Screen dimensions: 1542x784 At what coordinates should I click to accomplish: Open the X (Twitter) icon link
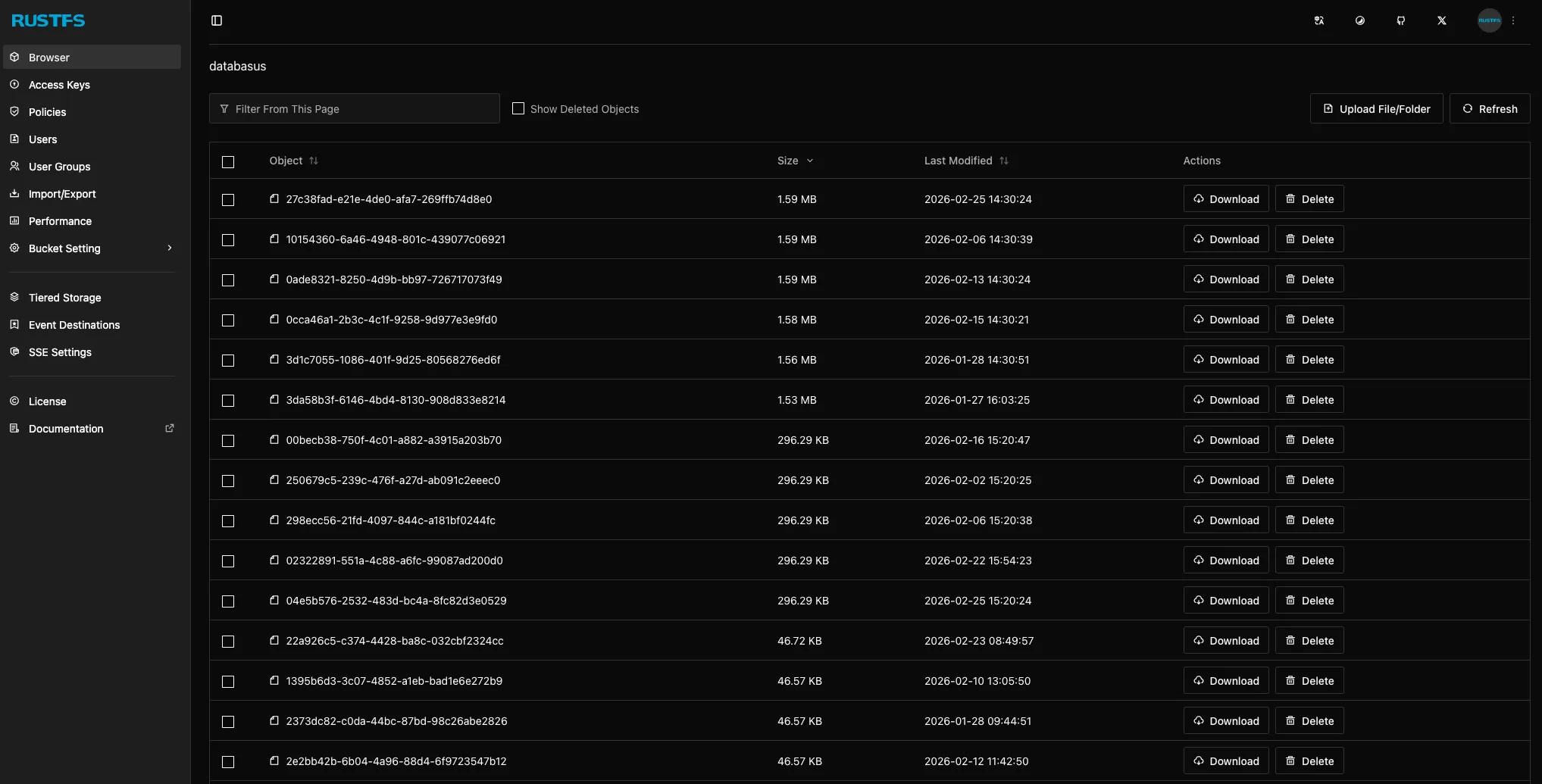tap(1442, 20)
